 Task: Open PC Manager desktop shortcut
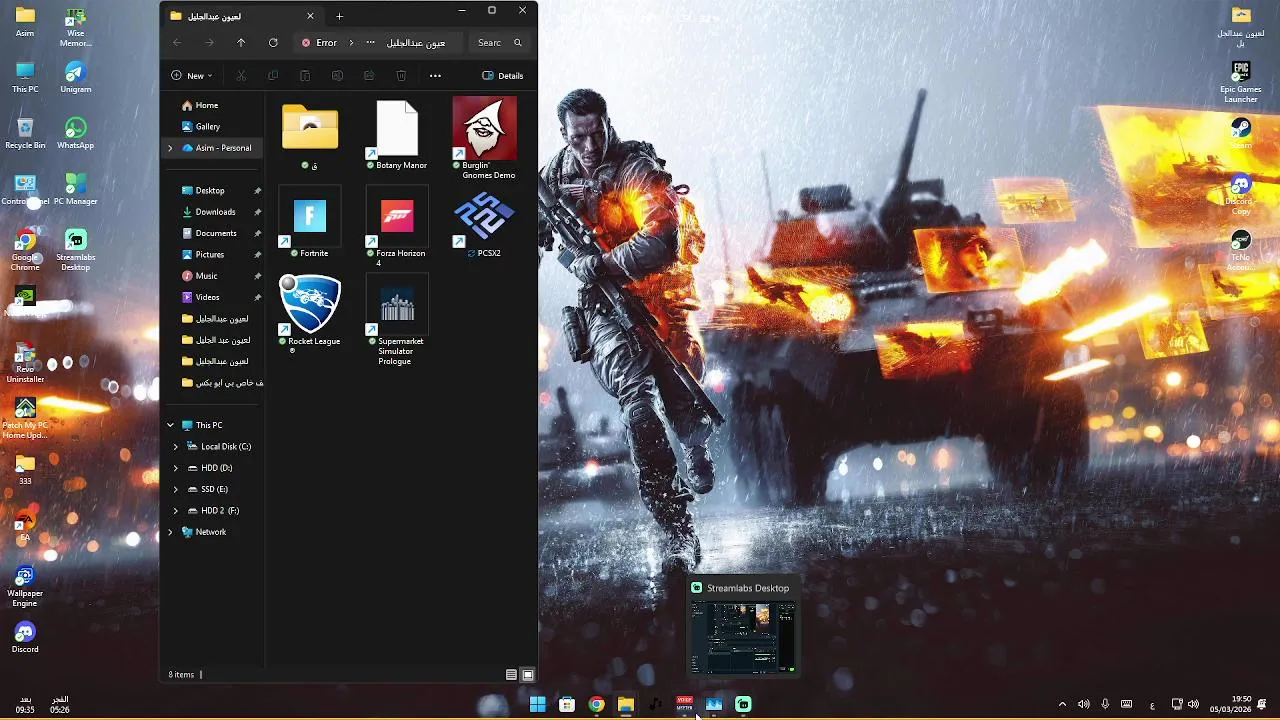(x=75, y=190)
